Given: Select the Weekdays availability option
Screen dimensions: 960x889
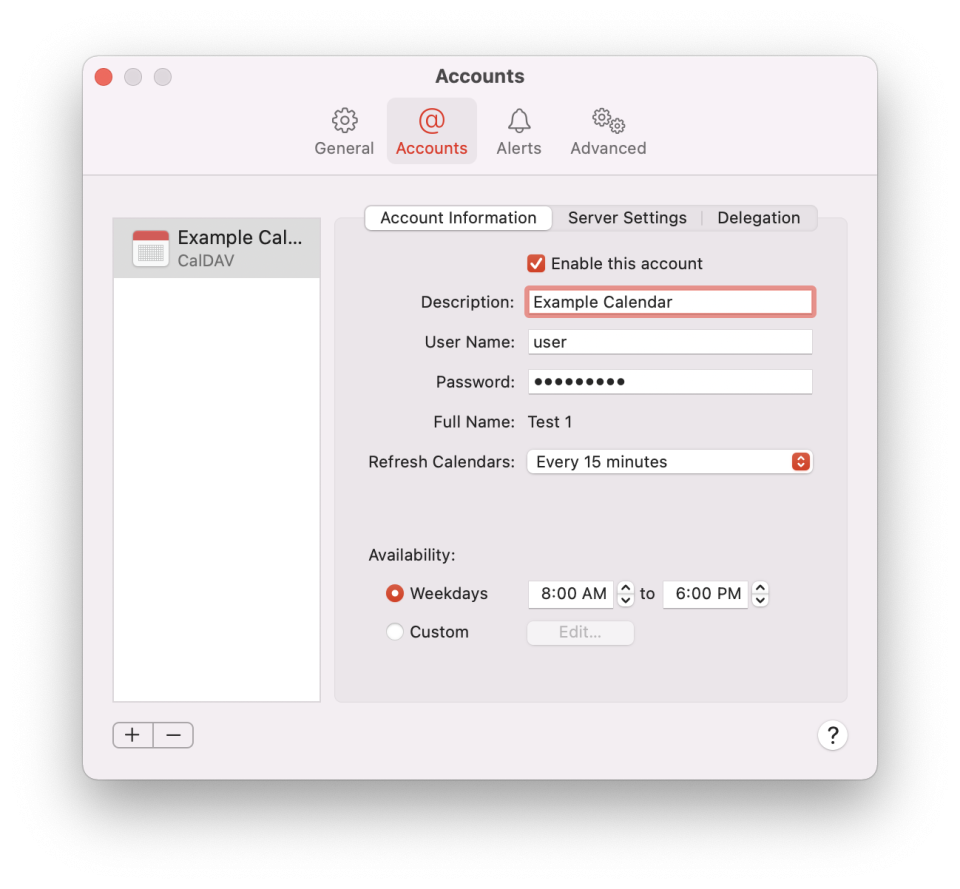Looking at the screenshot, I should click(x=395, y=593).
